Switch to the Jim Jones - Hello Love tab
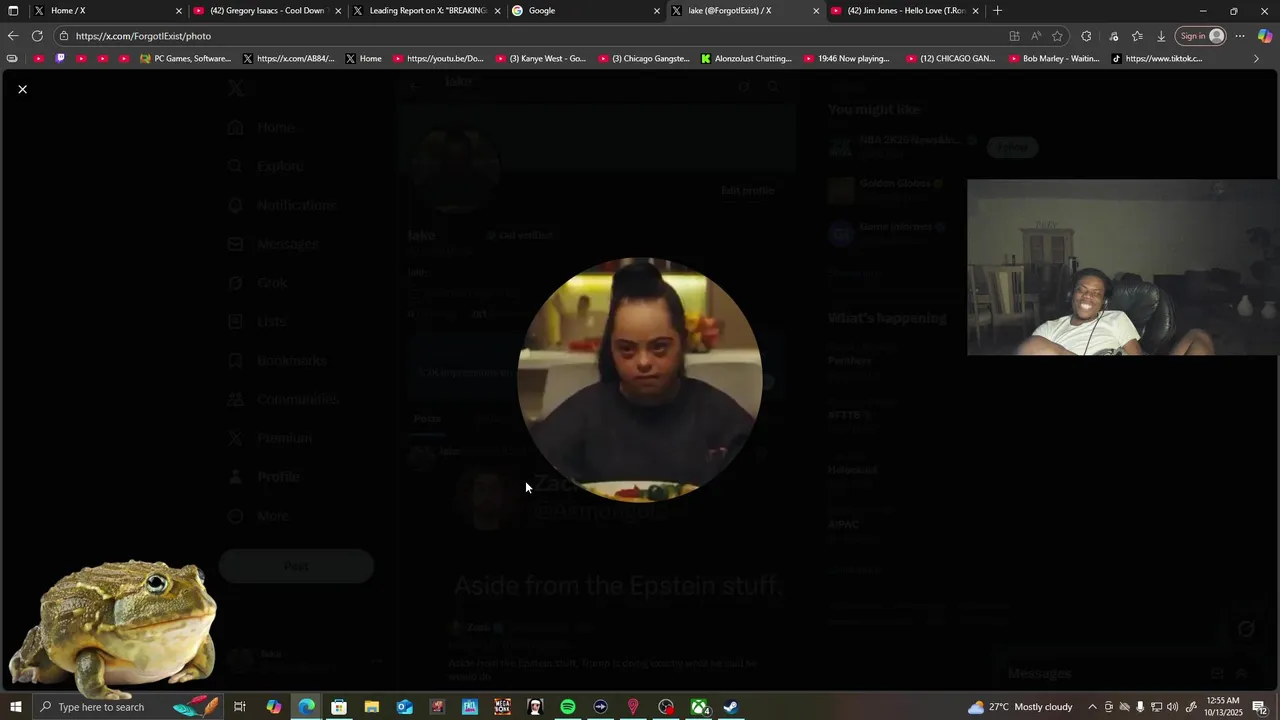This screenshot has width=1280, height=720. pos(905,11)
